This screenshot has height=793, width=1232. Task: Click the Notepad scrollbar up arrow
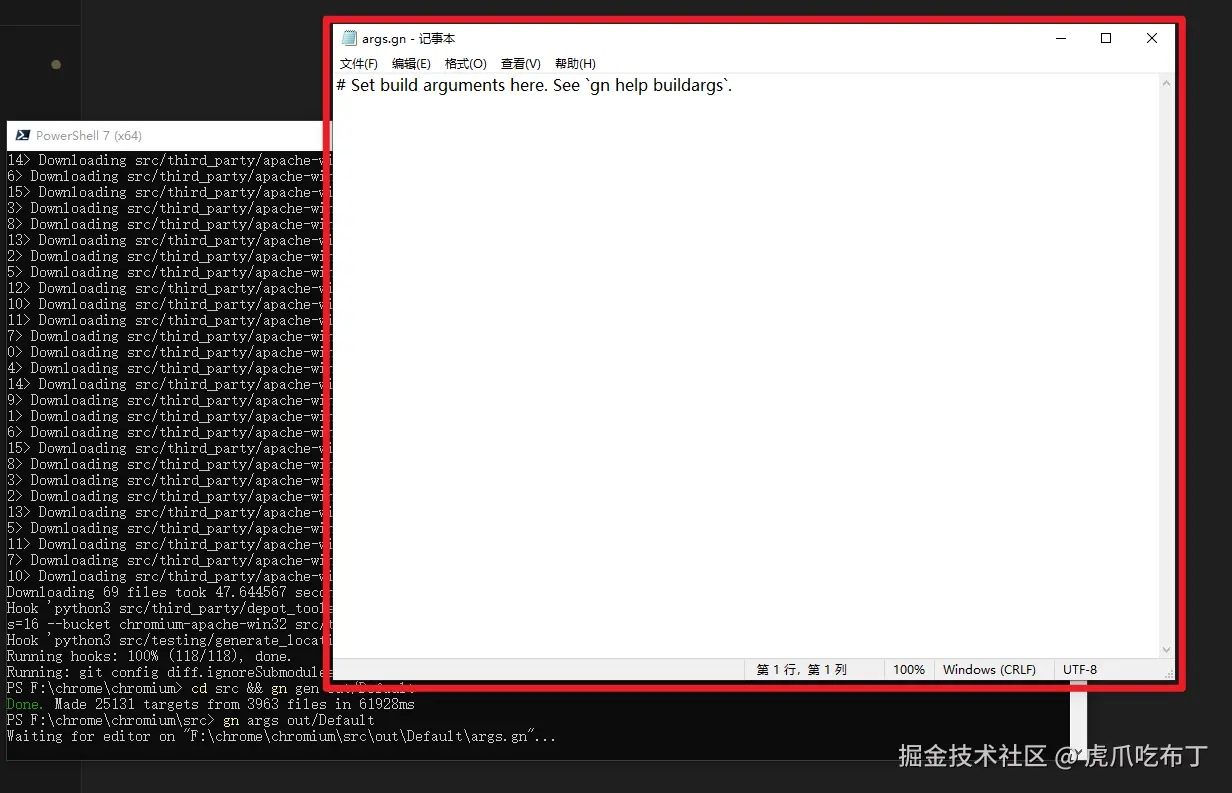pos(1166,84)
